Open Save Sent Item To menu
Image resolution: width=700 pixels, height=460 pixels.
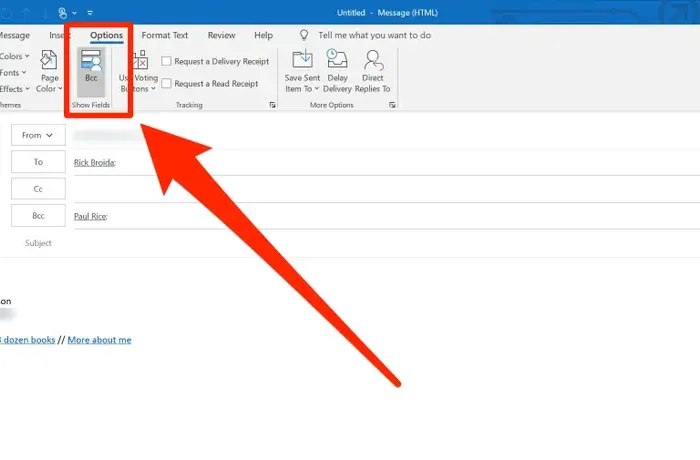pos(302,72)
